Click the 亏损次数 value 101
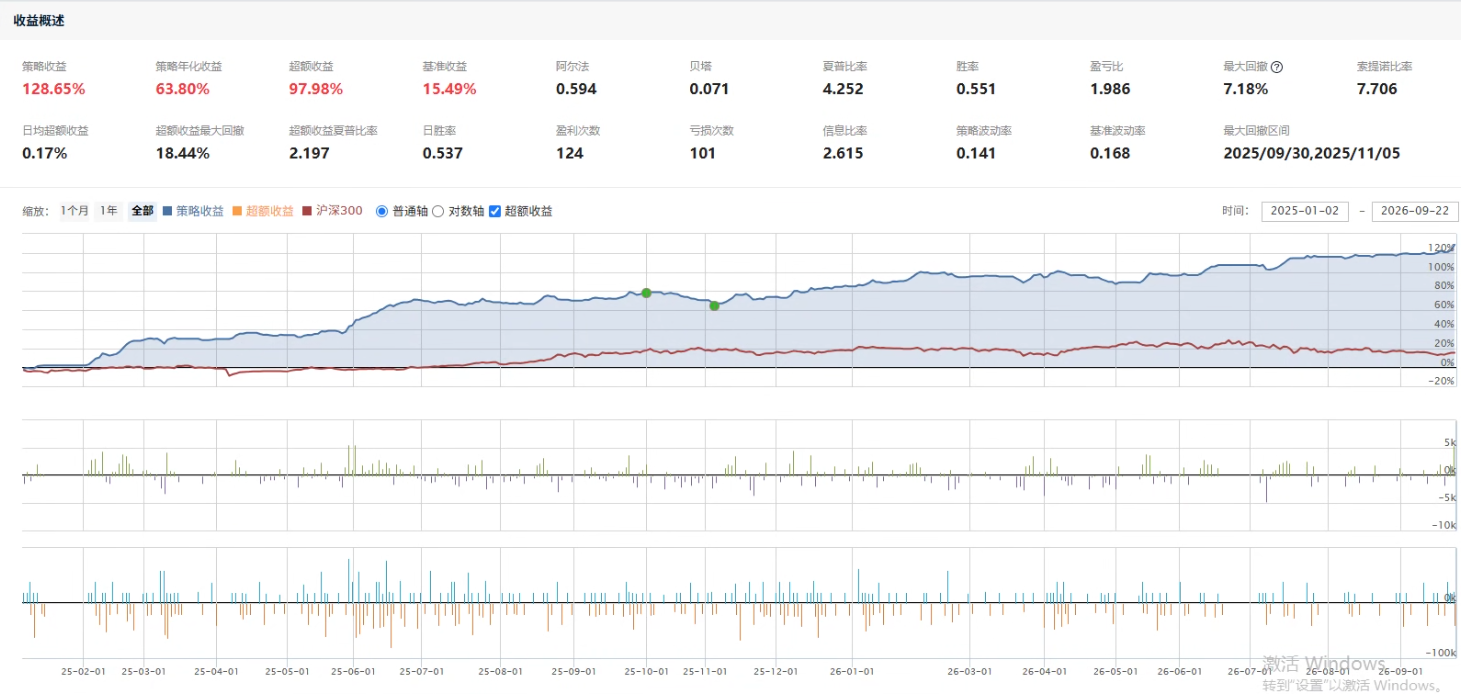Screen dimensions: 1461x694 [x=703, y=153]
